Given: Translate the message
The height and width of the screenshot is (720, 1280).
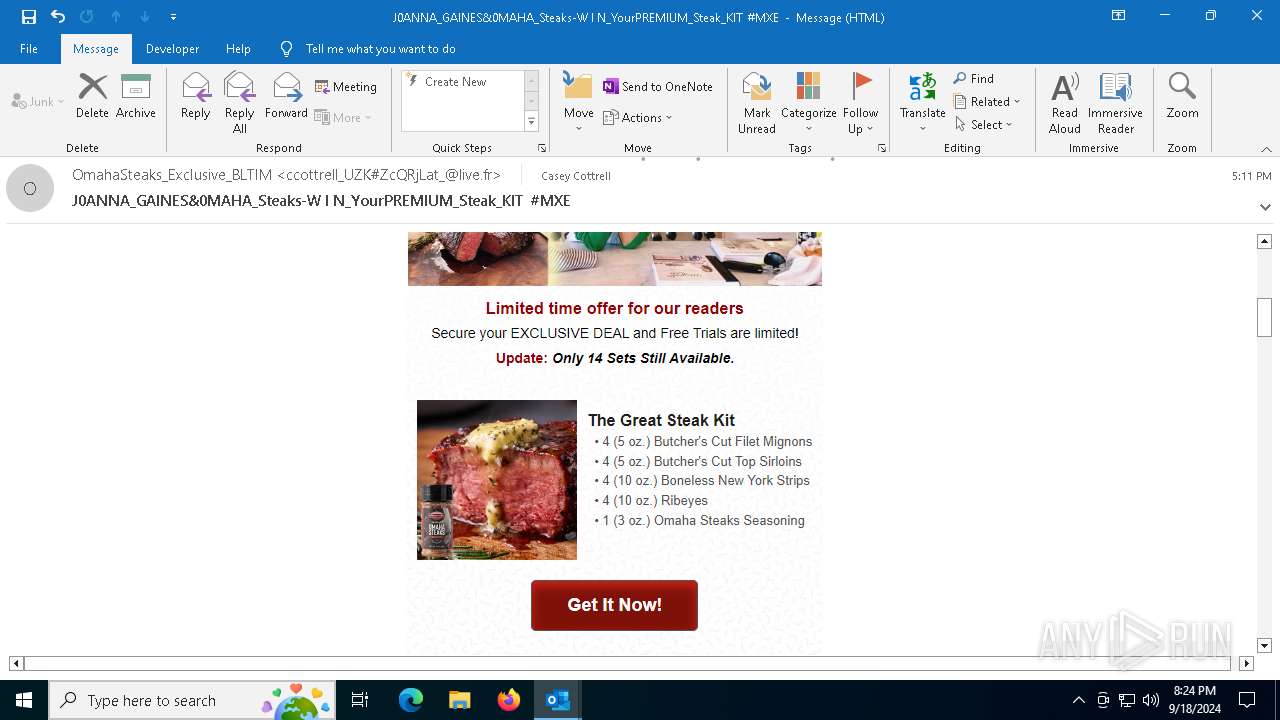Looking at the screenshot, I should tap(923, 103).
